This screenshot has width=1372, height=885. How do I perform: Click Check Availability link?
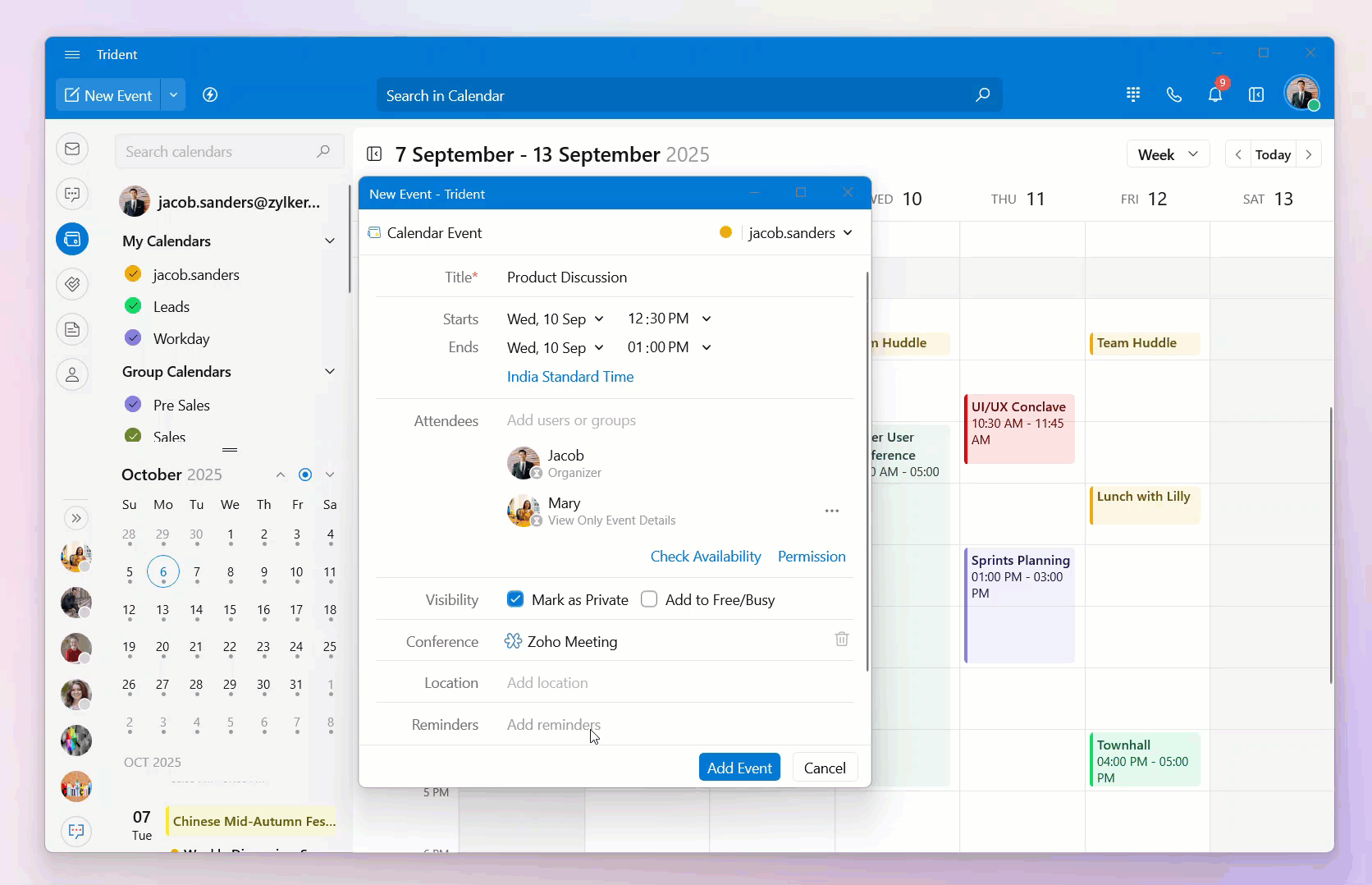coord(706,557)
